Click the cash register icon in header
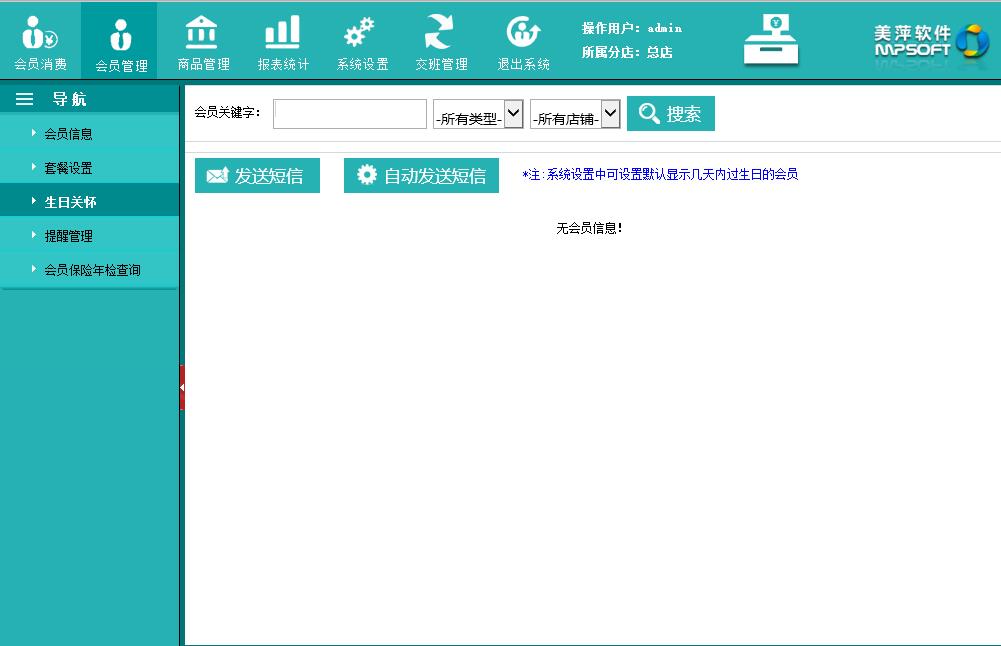This screenshot has width=1001, height=646. click(x=771, y=41)
